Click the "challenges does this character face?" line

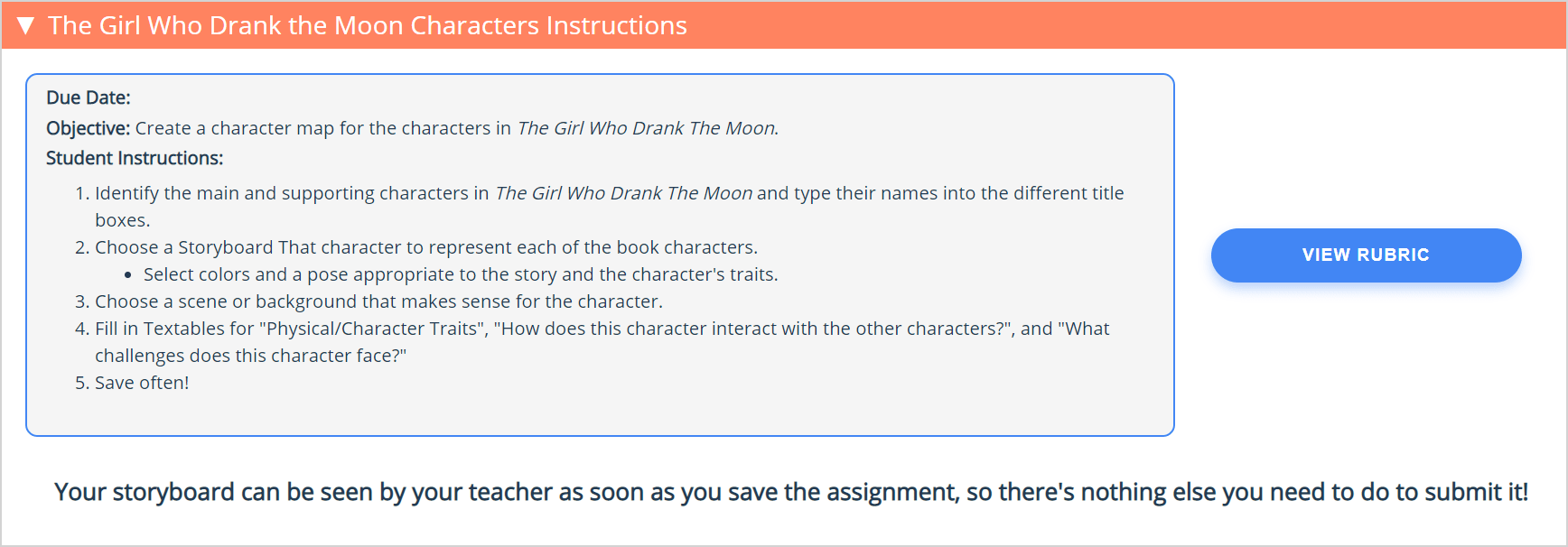click(251, 356)
